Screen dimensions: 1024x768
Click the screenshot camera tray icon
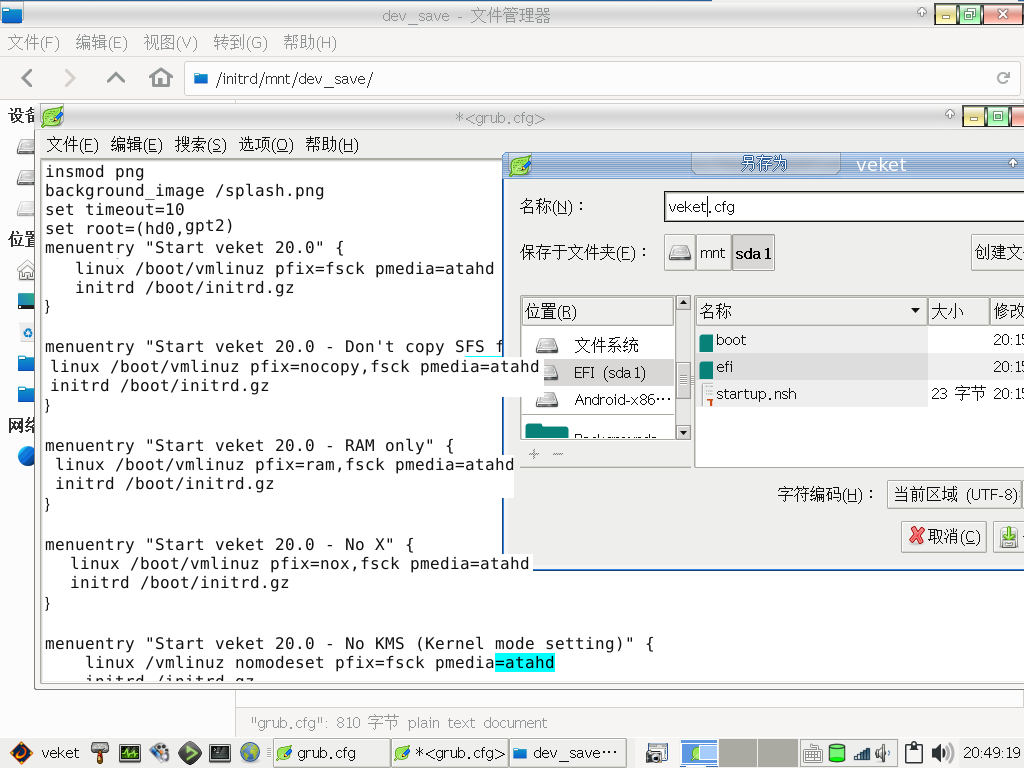[657, 753]
